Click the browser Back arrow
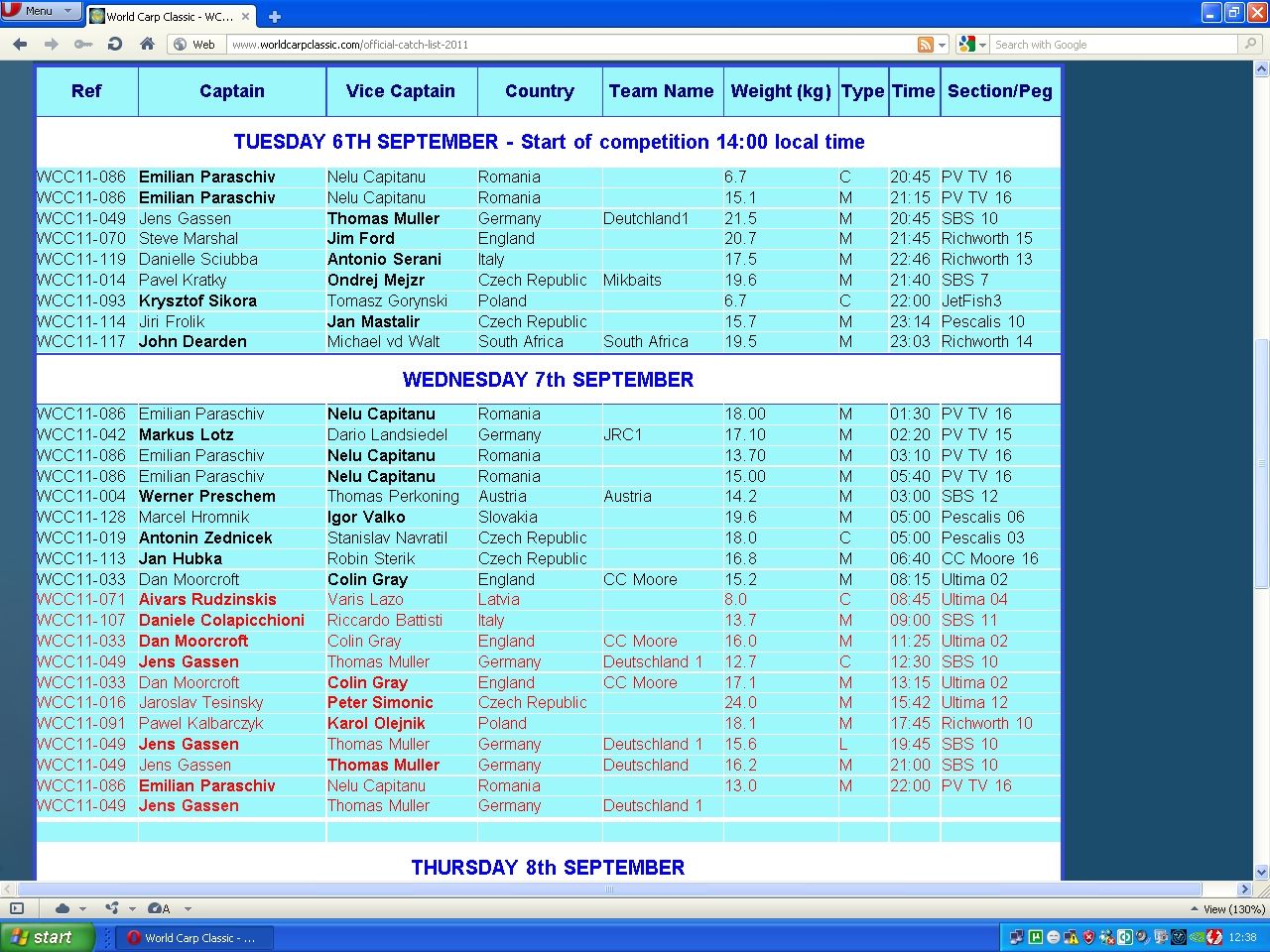 tap(20, 44)
